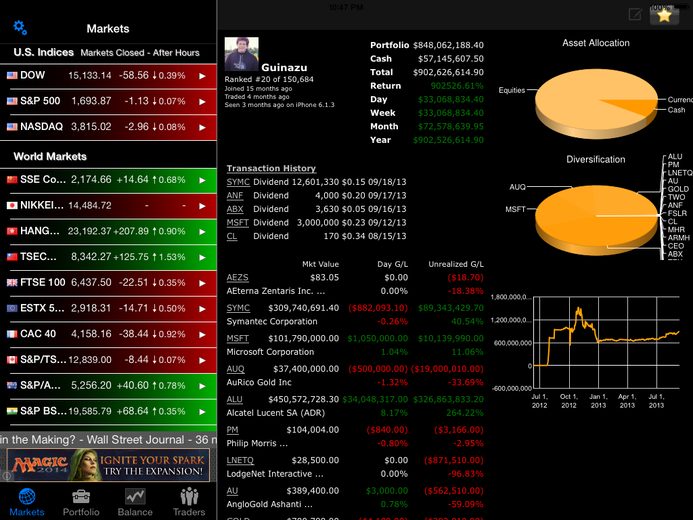693x520 pixels.
Task: Click the US flag beside S&P 500
Action: (12, 101)
